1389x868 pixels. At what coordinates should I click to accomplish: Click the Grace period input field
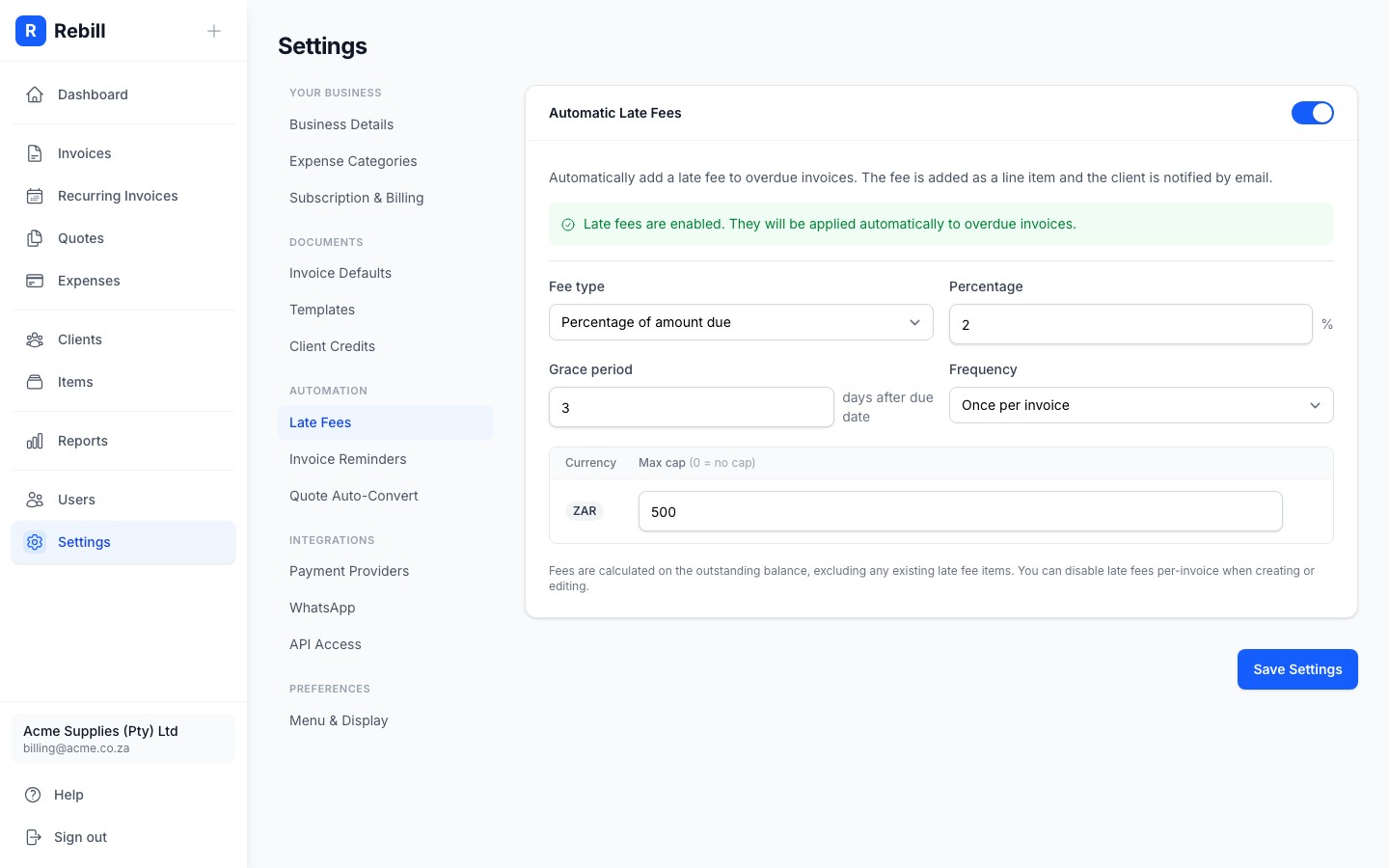[x=691, y=407]
